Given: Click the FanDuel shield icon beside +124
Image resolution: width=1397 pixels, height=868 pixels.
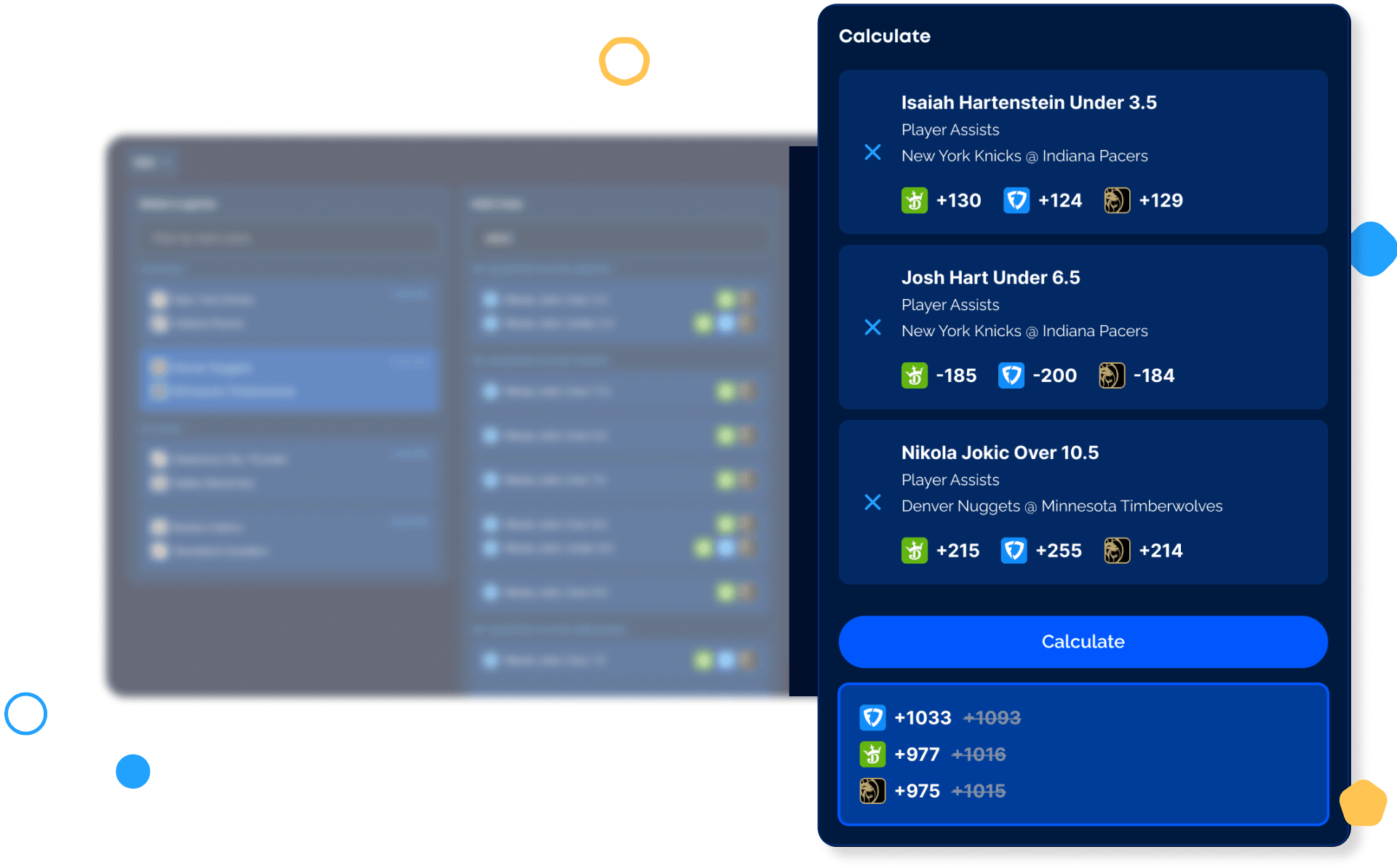Looking at the screenshot, I should point(1016,200).
